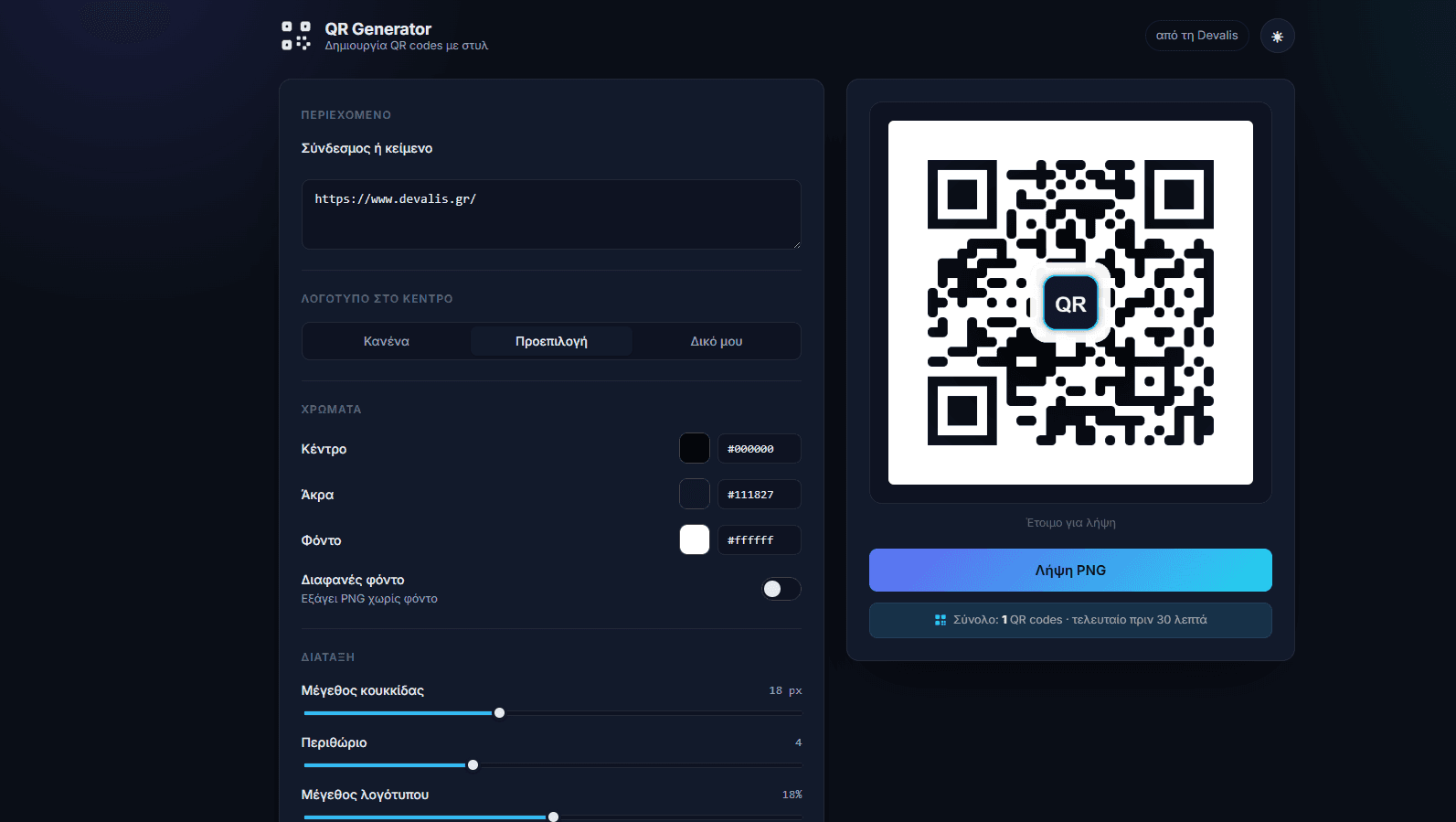Select the Κανένα logo option

pyautogui.click(x=387, y=341)
